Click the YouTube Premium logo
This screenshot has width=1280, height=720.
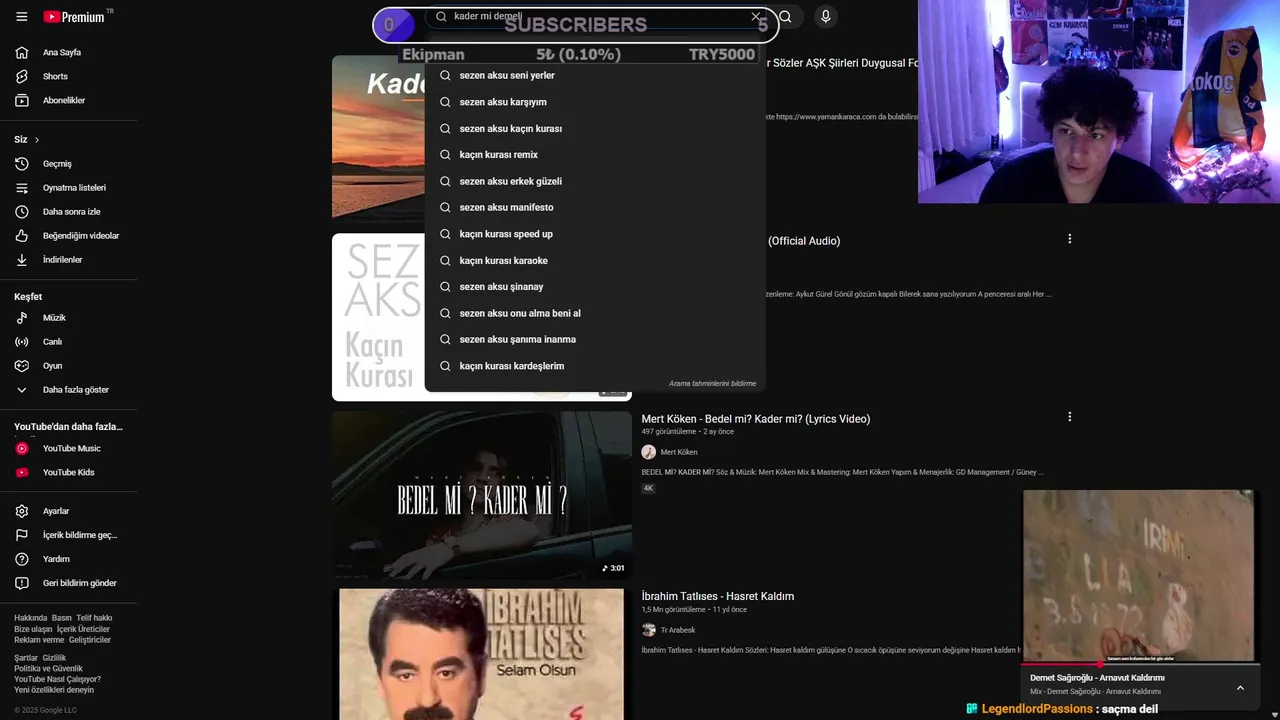pyautogui.click(x=76, y=17)
